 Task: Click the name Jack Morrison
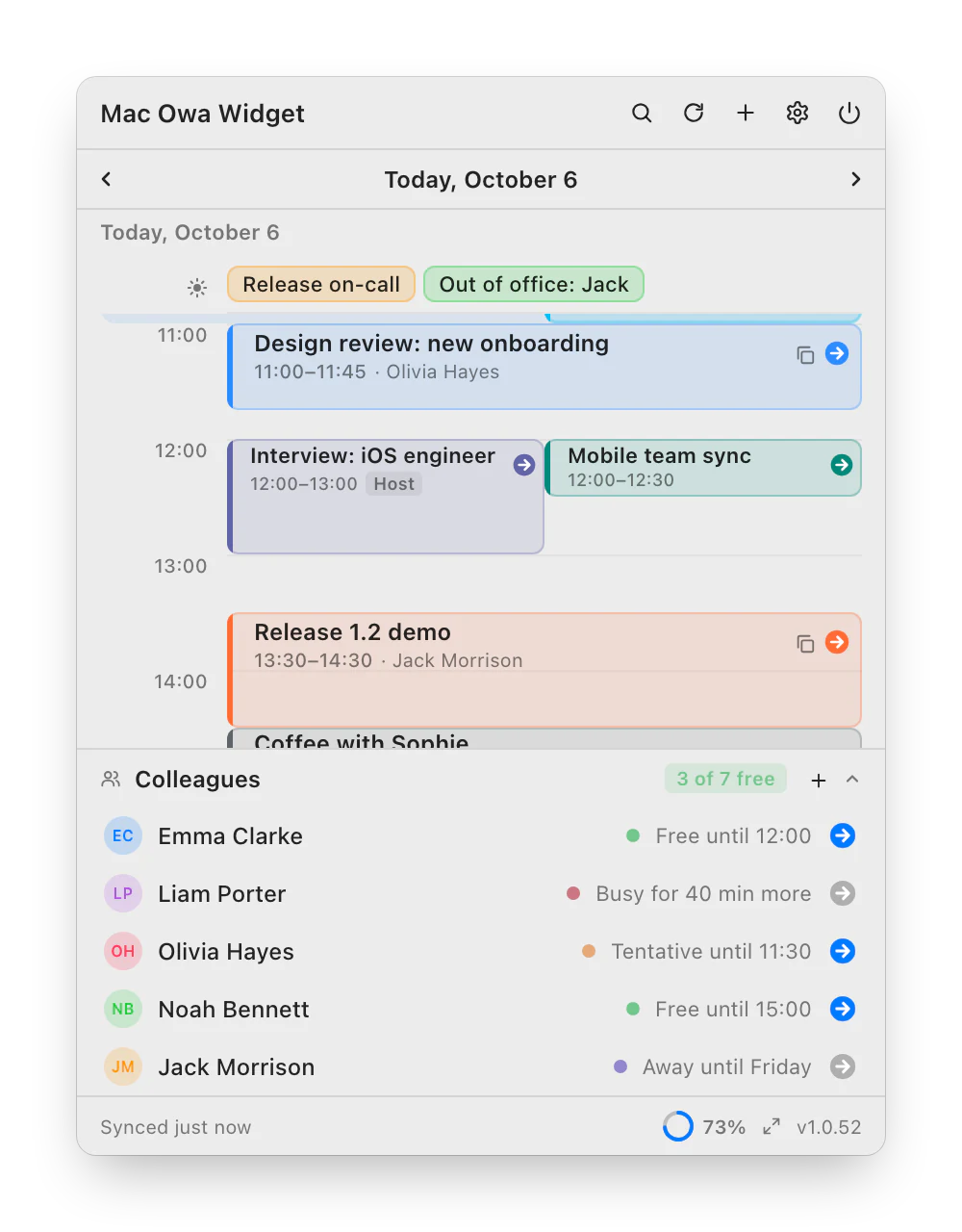tap(237, 1067)
